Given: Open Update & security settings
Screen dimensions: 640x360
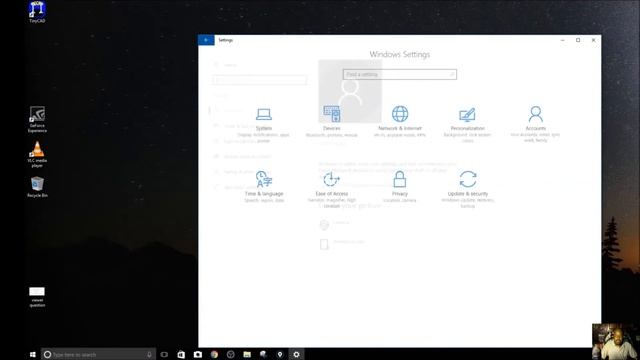Looking at the screenshot, I should point(468,189).
